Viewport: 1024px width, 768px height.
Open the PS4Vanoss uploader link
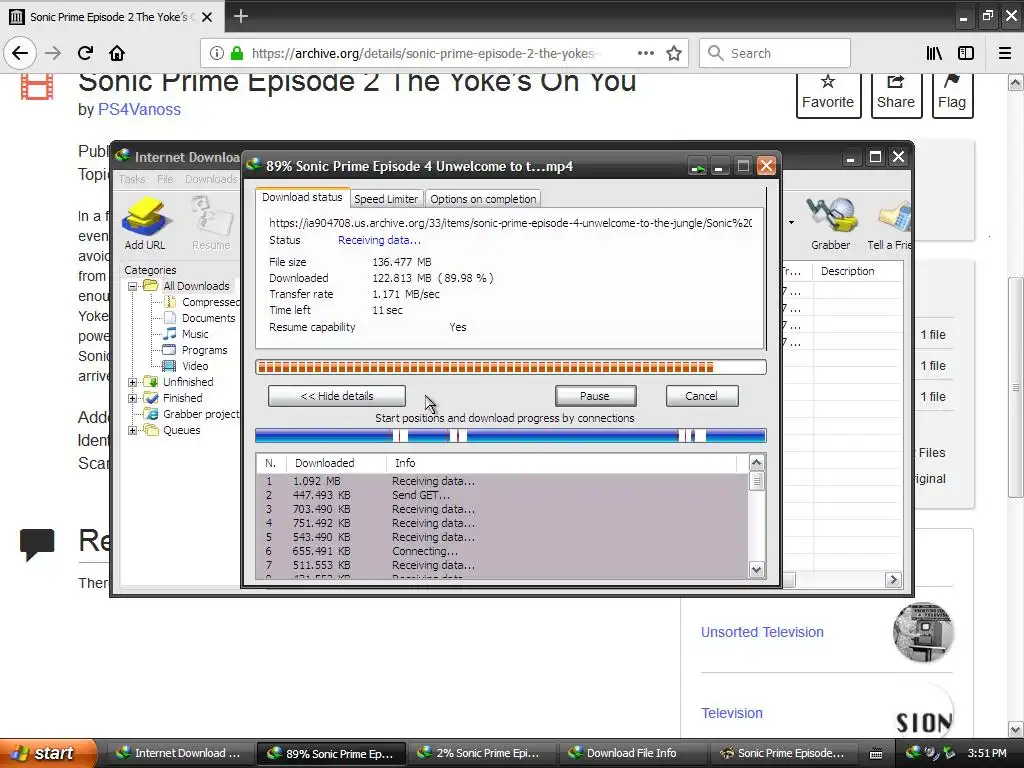pyautogui.click(x=139, y=109)
